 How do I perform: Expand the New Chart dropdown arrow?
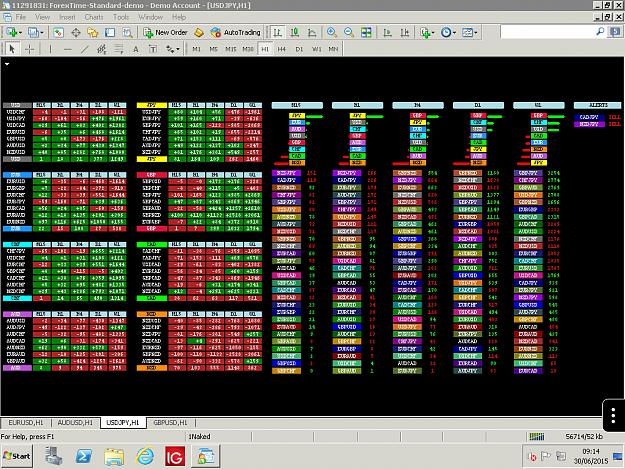click(20, 33)
